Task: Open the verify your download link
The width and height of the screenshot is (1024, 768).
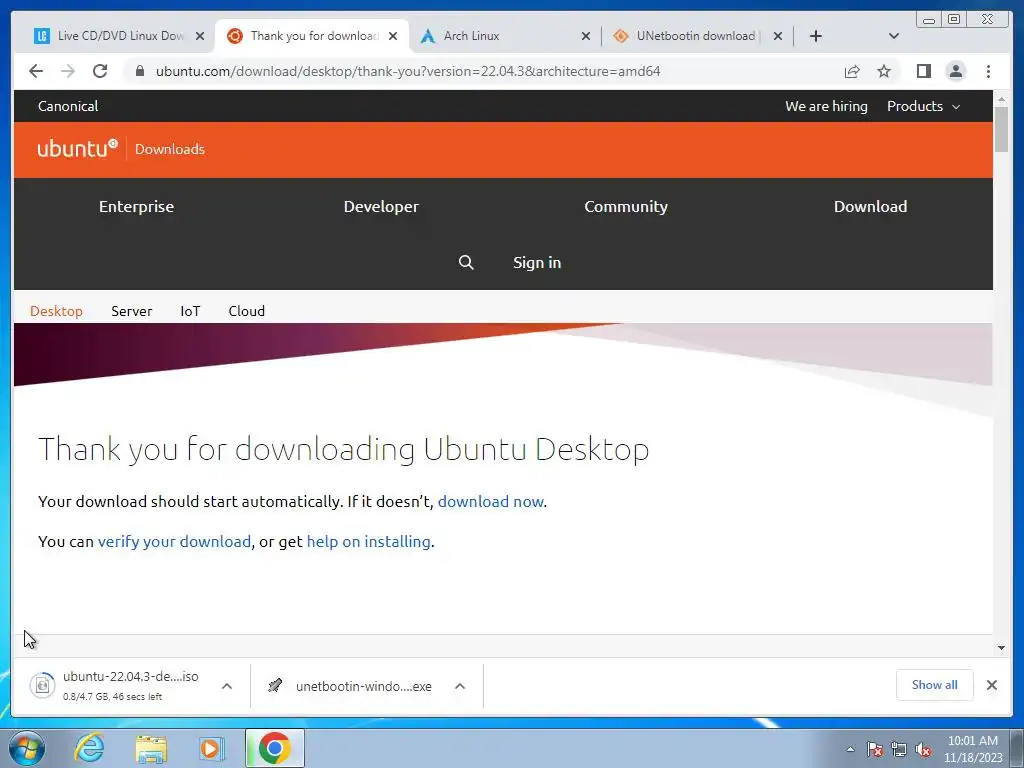Action: point(174,541)
